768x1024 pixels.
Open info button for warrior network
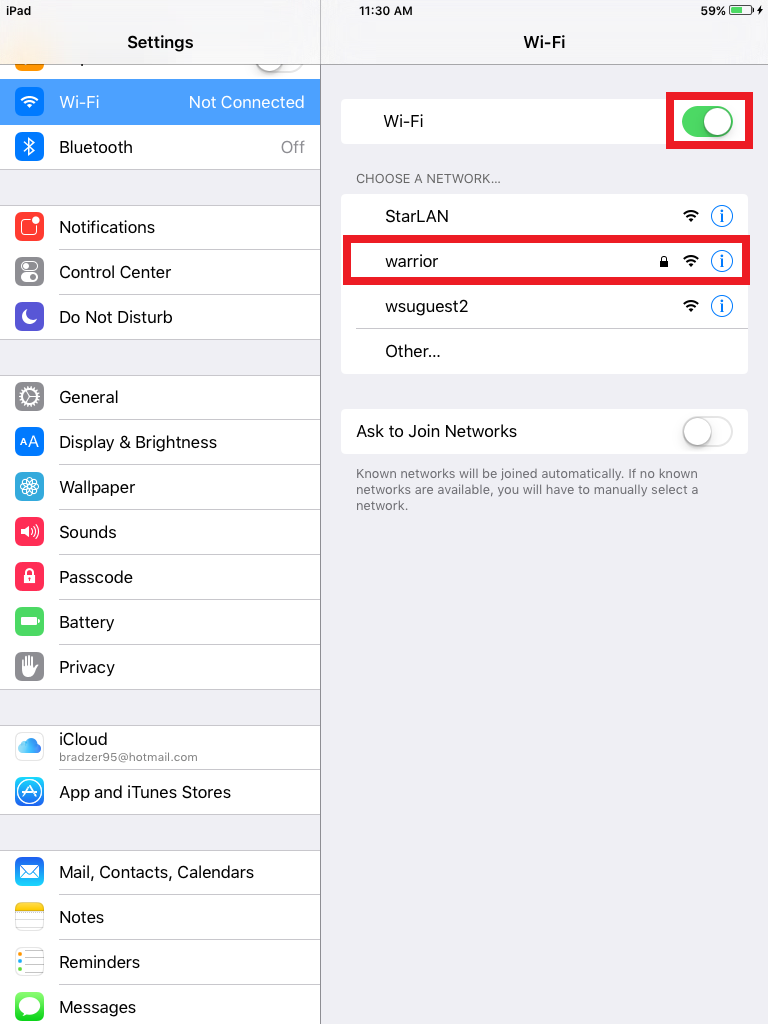(722, 261)
